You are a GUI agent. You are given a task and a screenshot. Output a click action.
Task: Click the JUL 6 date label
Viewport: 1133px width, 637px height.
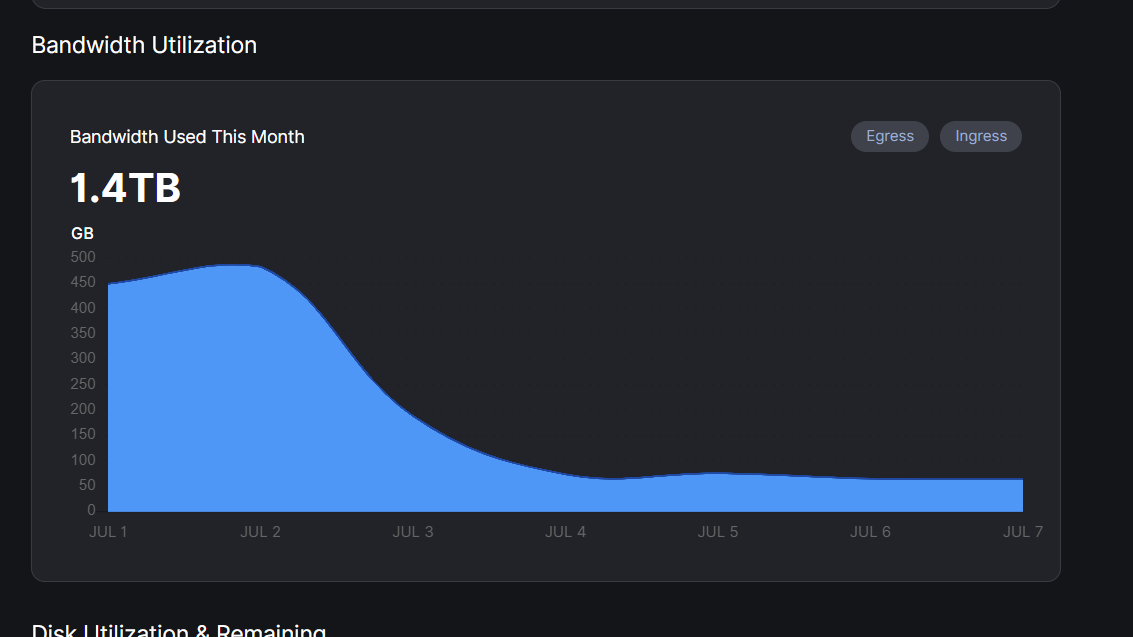(870, 532)
